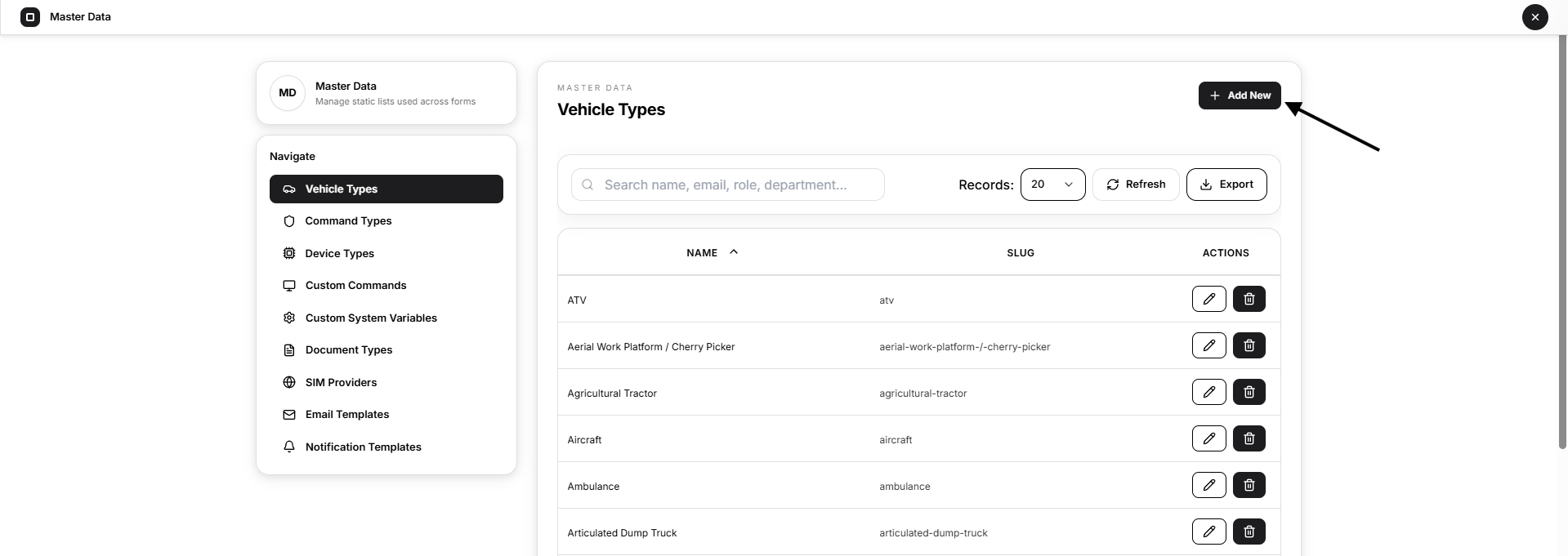Edit the Aircraft row
1568x556 pixels.
point(1209,438)
